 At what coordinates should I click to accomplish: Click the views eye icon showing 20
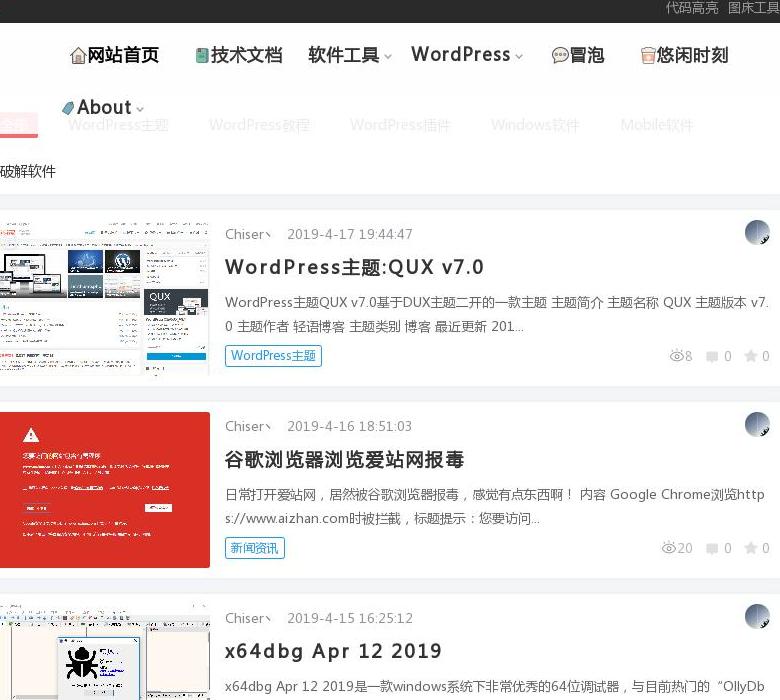point(669,548)
